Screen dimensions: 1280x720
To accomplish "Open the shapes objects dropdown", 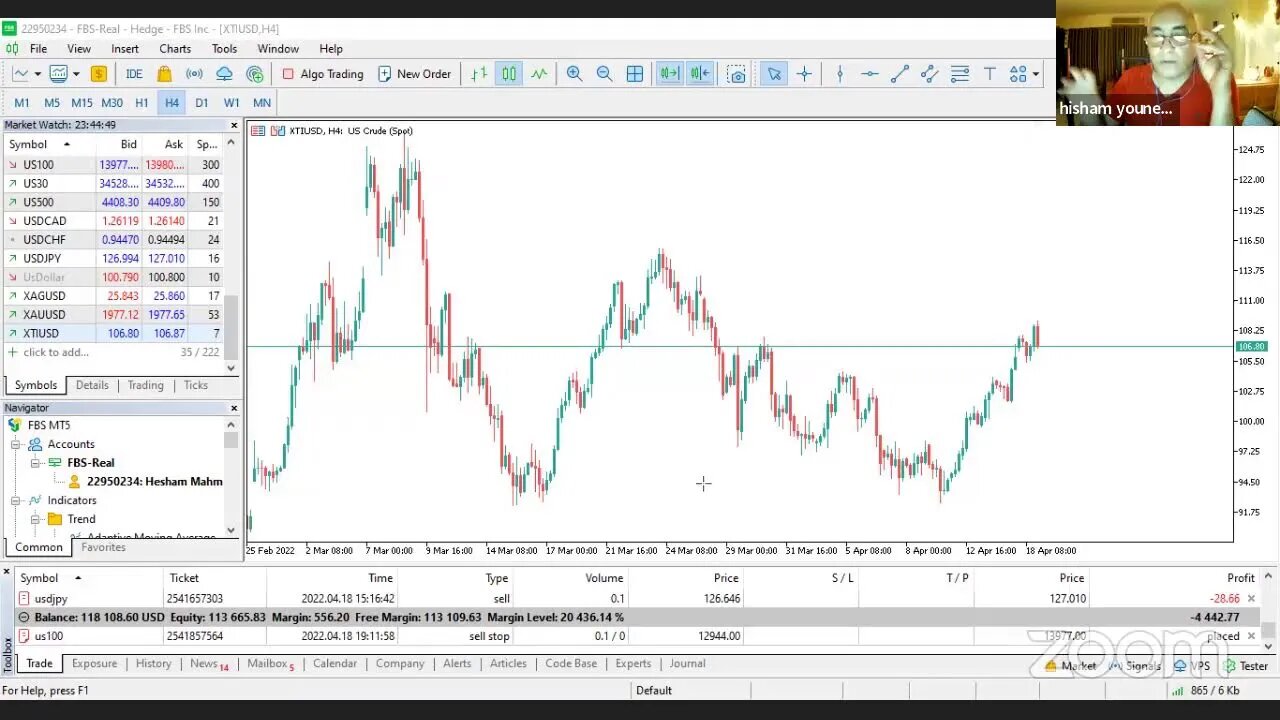I will (1036, 74).
